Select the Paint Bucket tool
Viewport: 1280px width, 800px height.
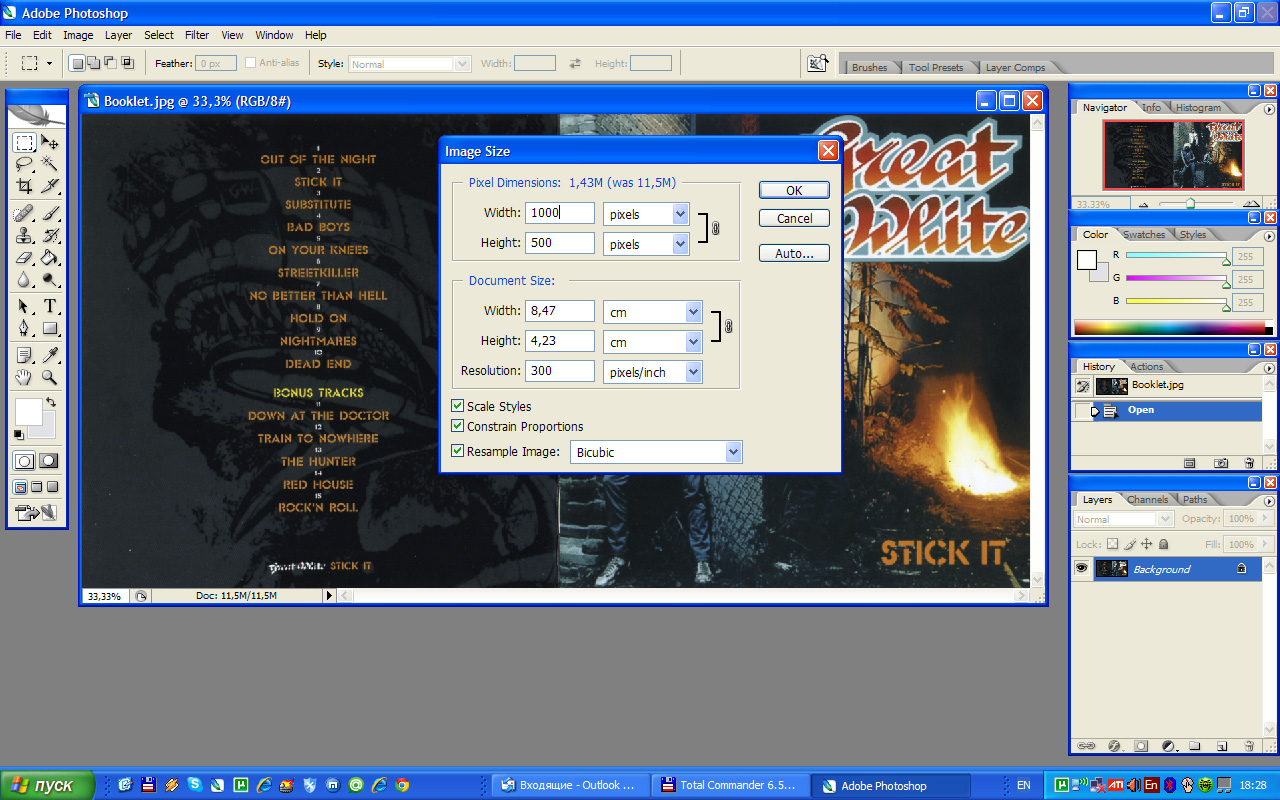click(x=49, y=258)
